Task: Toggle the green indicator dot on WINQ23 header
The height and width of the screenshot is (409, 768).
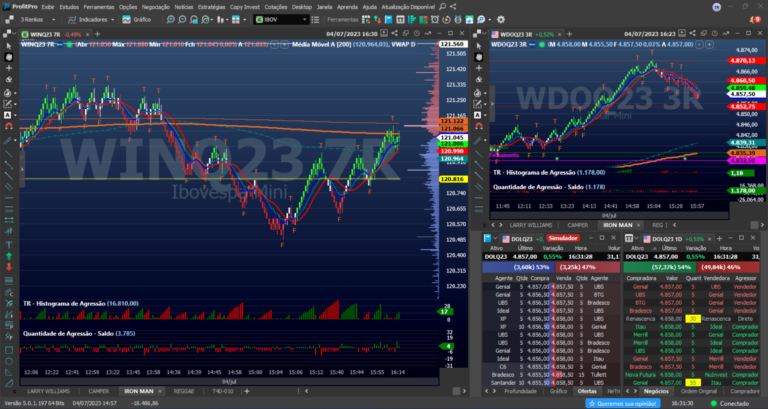Action: [70, 45]
